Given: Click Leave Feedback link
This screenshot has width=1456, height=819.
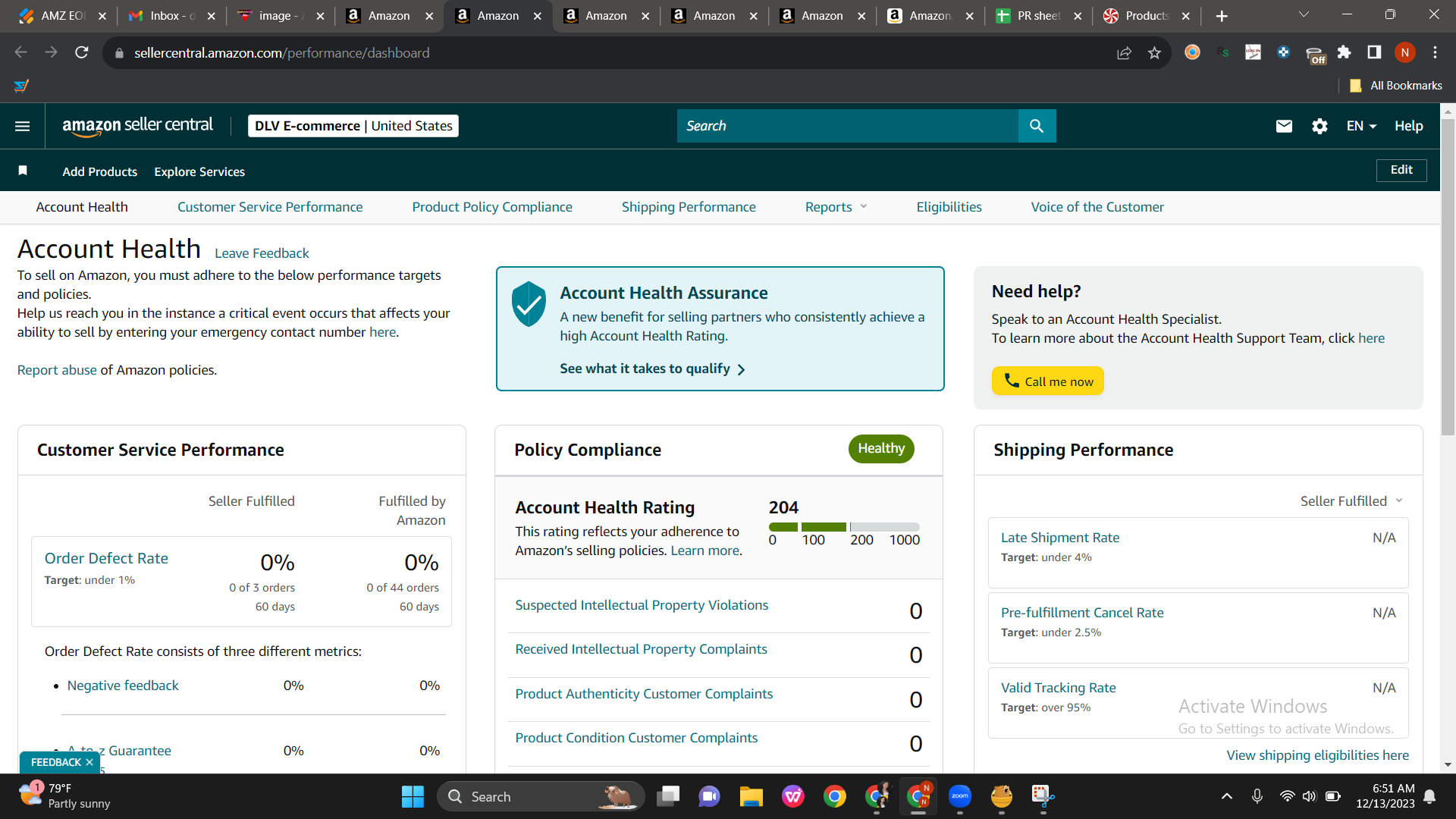Looking at the screenshot, I should coord(262,253).
